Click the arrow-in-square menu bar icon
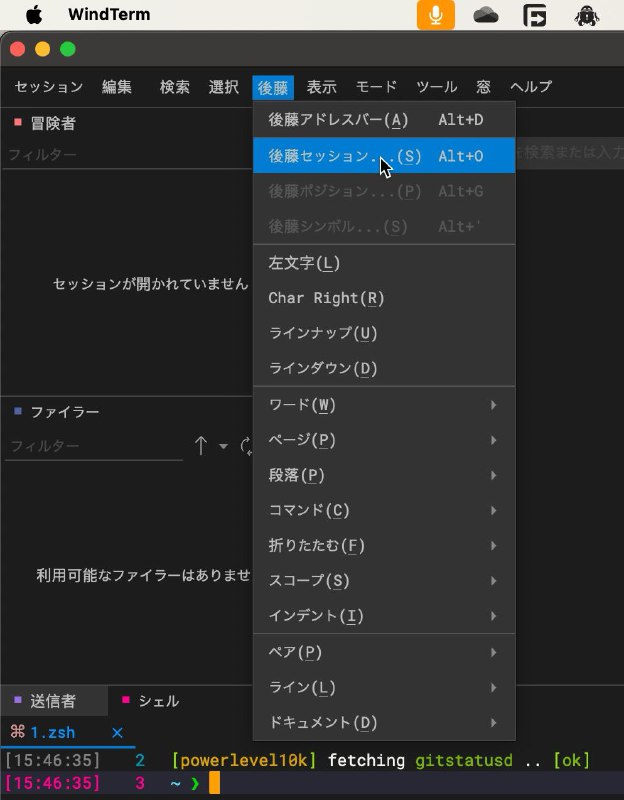The image size is (624, 800). 535,15
